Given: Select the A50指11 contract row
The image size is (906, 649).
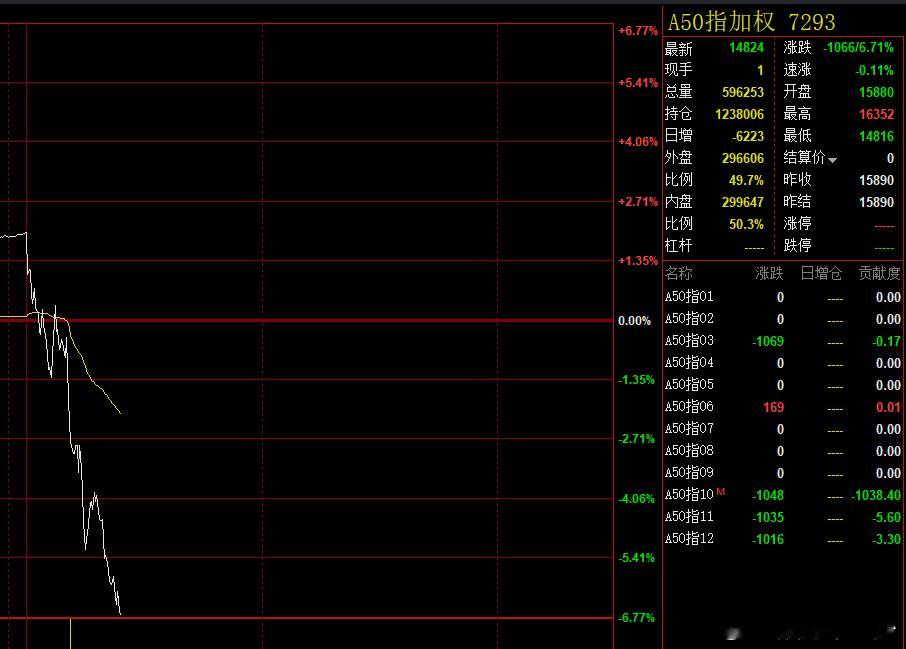Looking at the screenshot, I should (x=782, y=517).
